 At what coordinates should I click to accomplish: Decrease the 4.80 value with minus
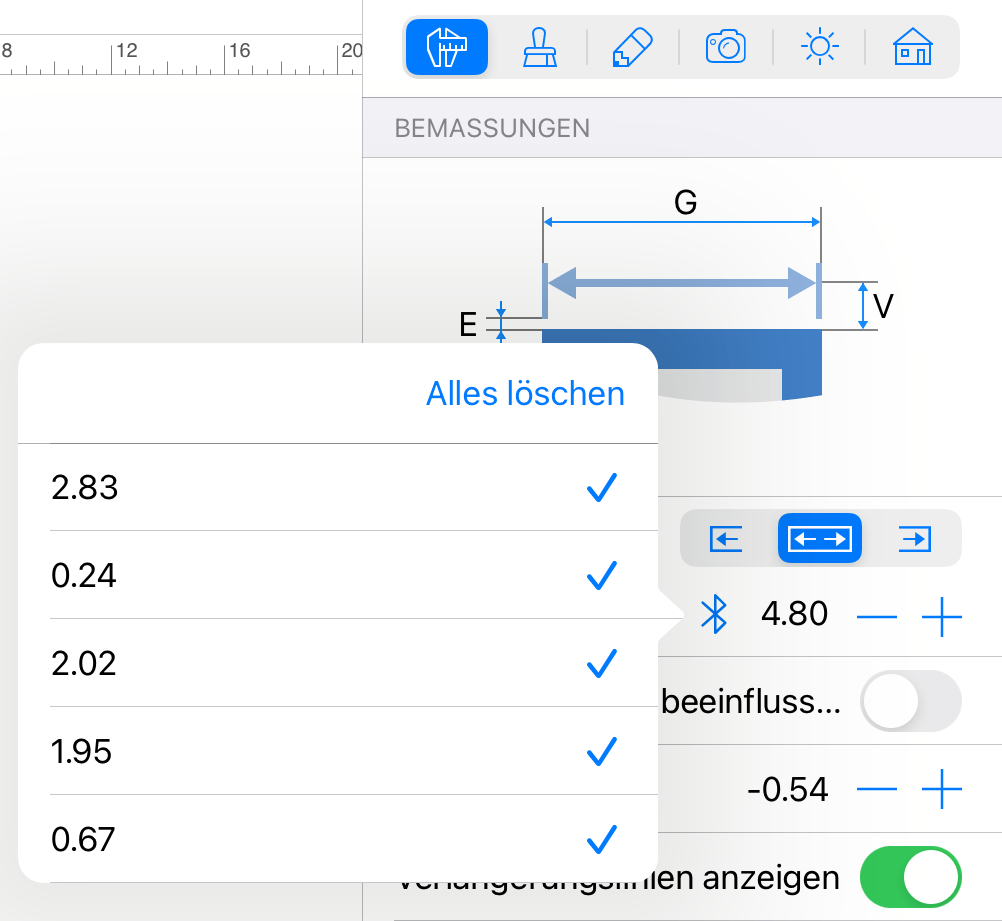point(876,617)
